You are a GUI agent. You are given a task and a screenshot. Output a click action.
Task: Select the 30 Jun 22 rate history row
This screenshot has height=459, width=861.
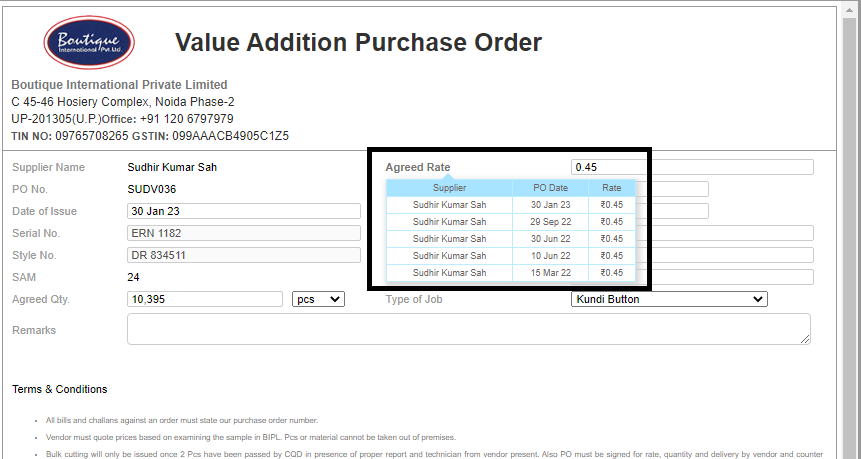[x=511, y=239]
